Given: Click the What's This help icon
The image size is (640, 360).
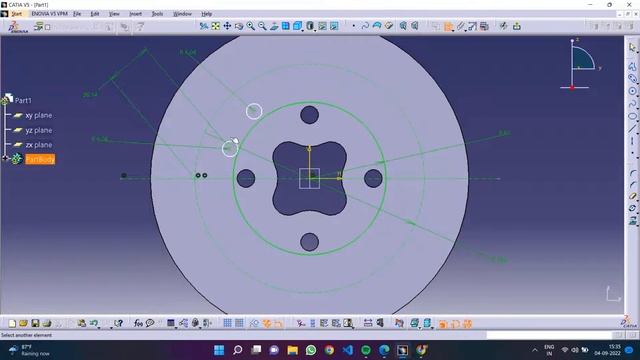Looking at the screenshot, I should (118, 323).
